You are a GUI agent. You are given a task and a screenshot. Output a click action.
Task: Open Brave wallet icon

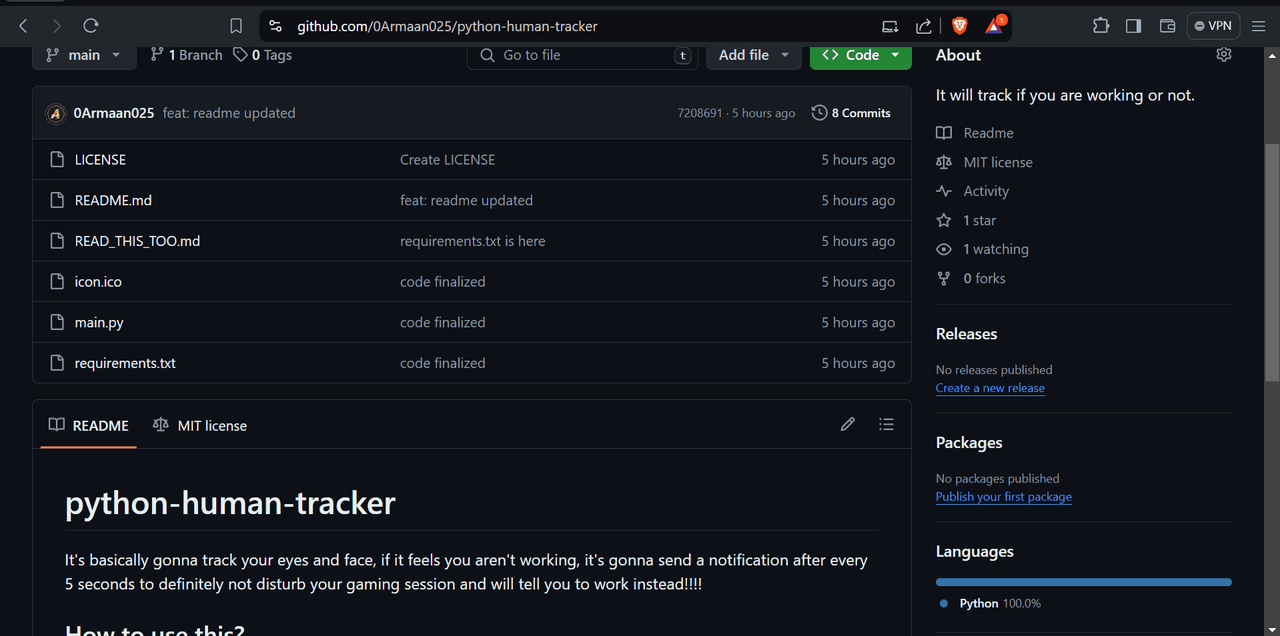[1166, 26]
